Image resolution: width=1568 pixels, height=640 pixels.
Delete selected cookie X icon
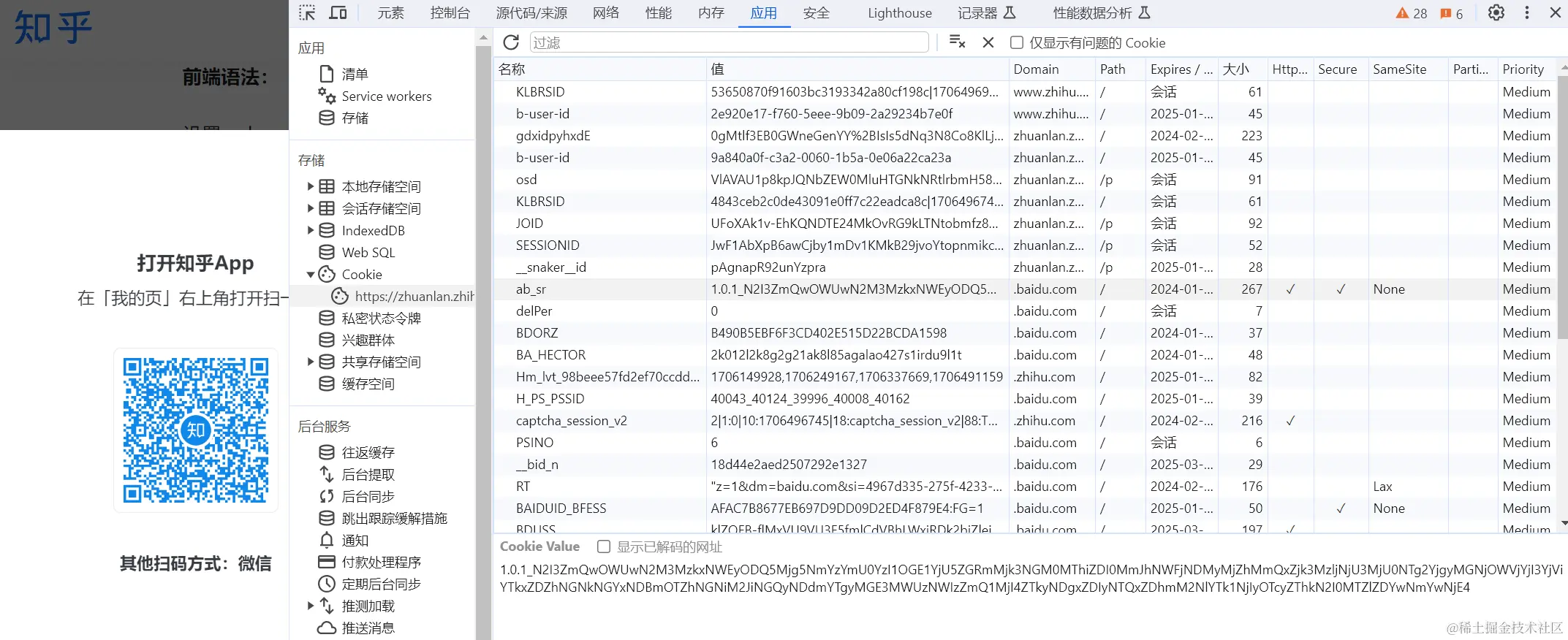click(x=988, y=42)
